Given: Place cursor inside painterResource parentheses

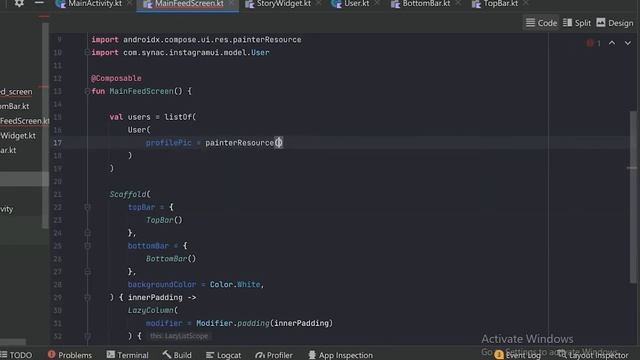Looking at the screenshot, I should coord(278,142).
